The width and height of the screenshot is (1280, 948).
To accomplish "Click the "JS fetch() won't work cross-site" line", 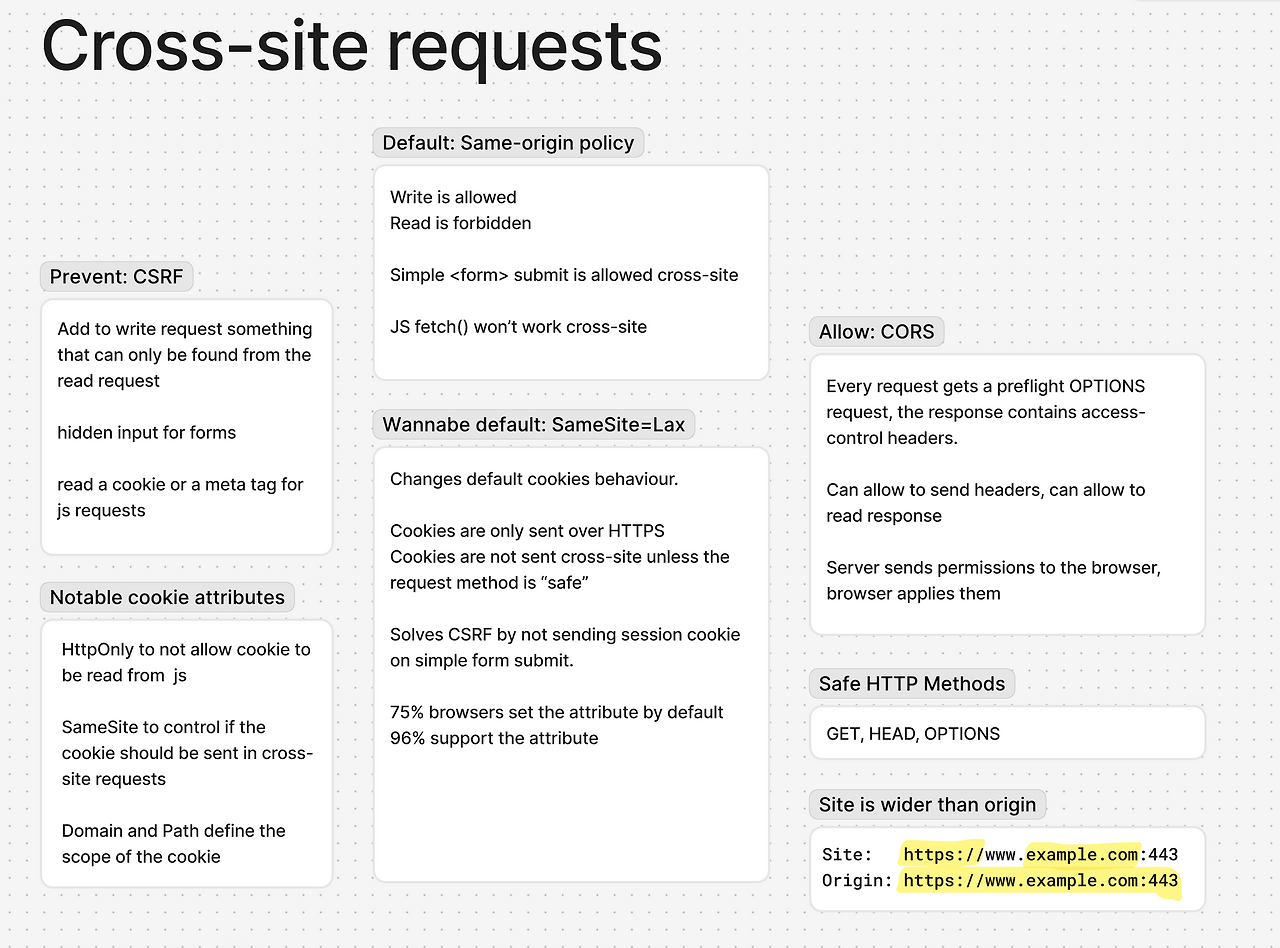I will click(x=518, y=326).
